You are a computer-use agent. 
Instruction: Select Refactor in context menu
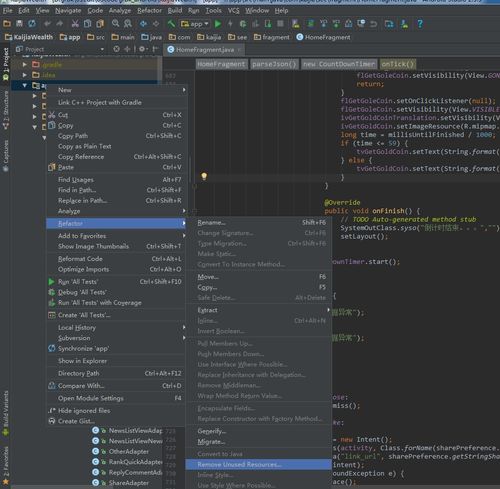click(117, 223)
